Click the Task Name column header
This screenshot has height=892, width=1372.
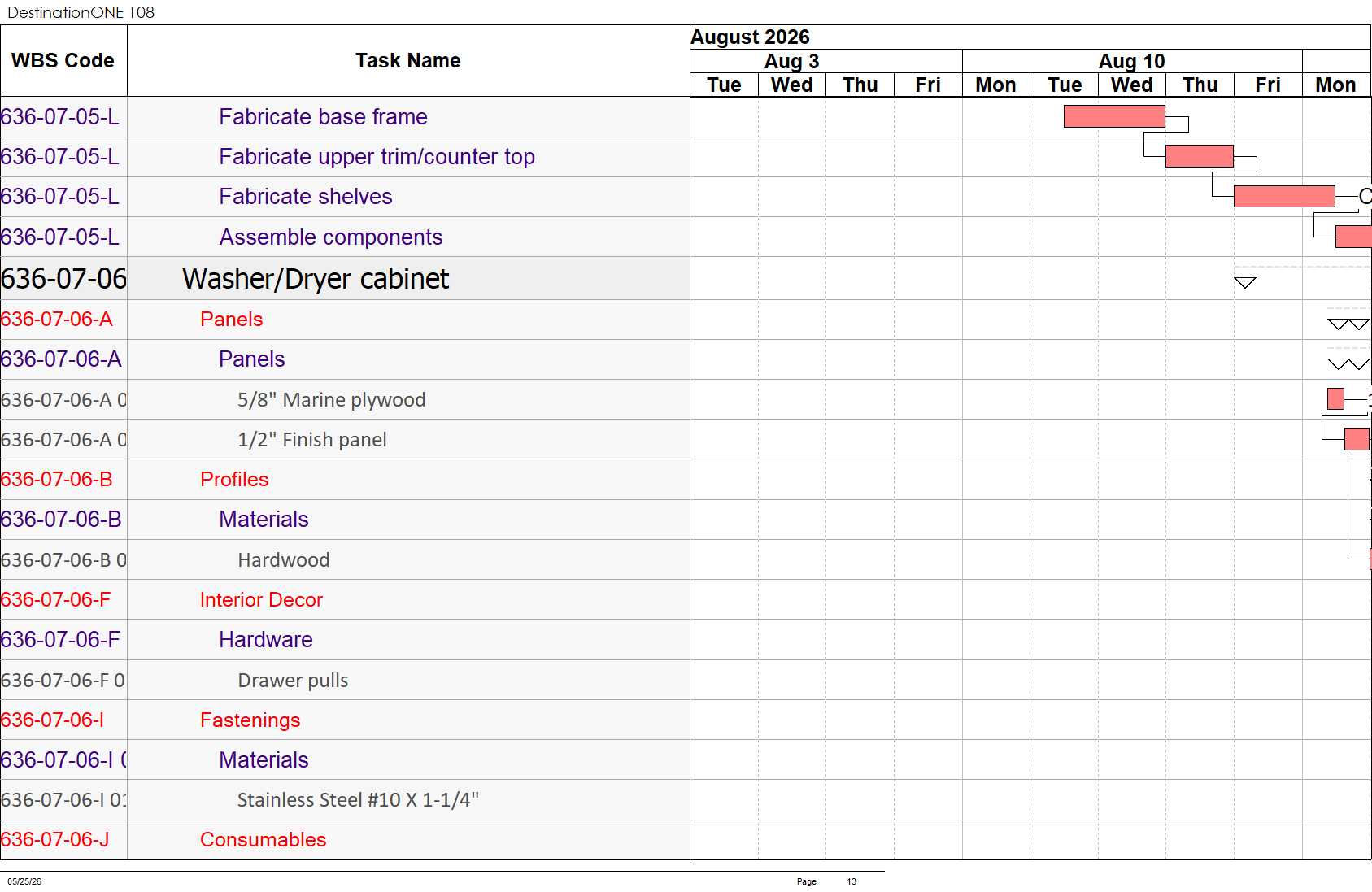408,61
